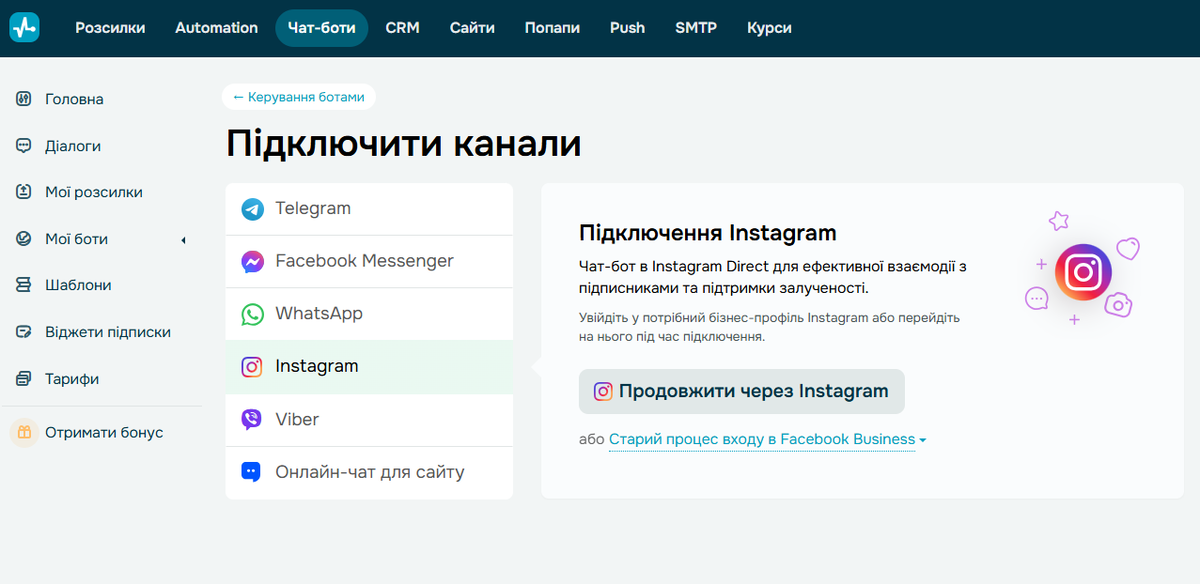The width and height of the screenshot is (1200, 584).
Task: Select the Чат-боти top menu tab
Action: 321,28
